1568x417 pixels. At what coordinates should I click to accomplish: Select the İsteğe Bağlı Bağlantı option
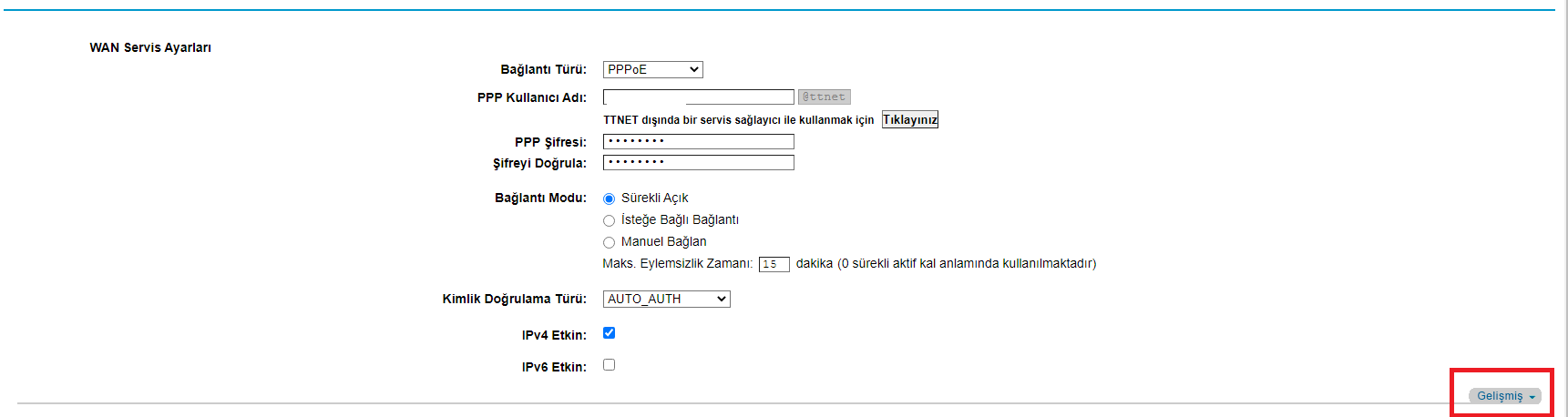pos(609,220)
